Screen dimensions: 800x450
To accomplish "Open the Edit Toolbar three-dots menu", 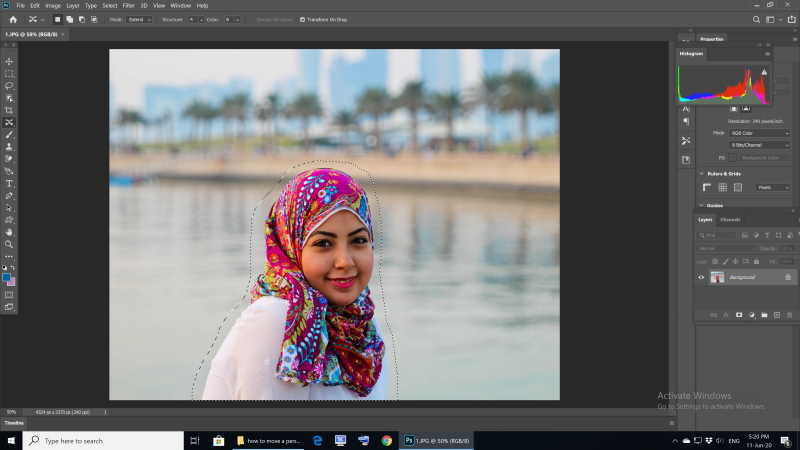I will (x=9, y=257).
